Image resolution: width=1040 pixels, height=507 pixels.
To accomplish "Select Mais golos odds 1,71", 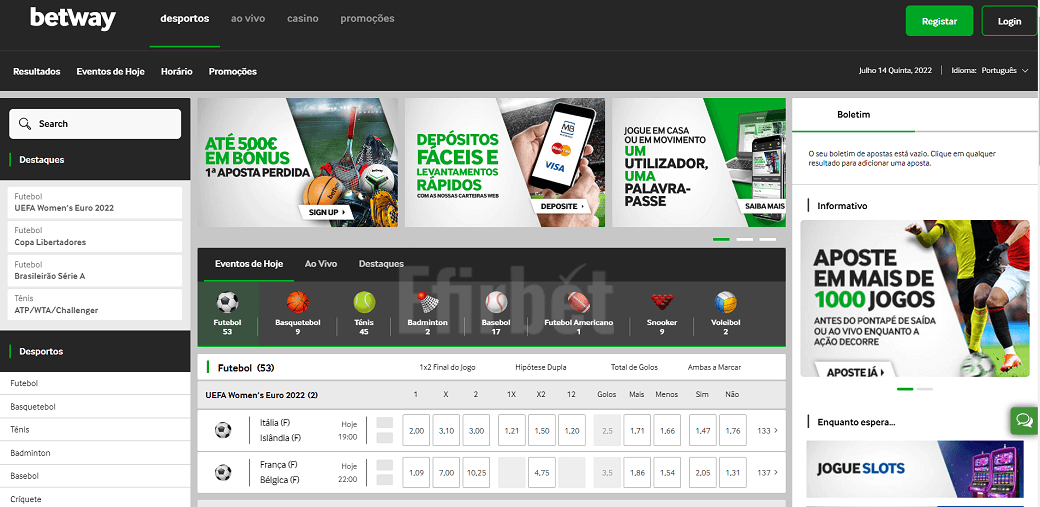I will 637,431.
